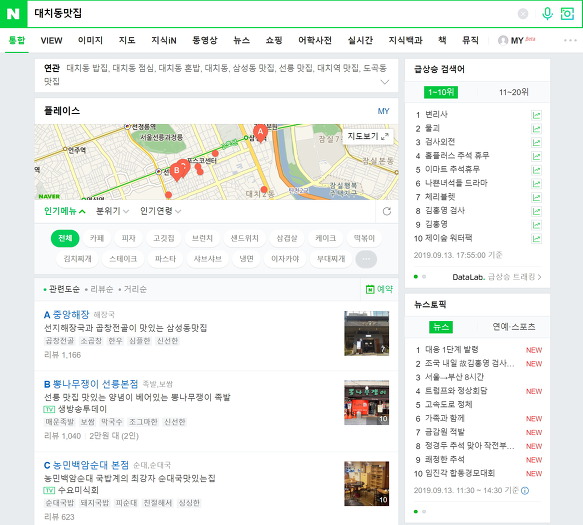Select the 삼겹살 menu chip
Screen dimensions: 583x525
[287, 238]
